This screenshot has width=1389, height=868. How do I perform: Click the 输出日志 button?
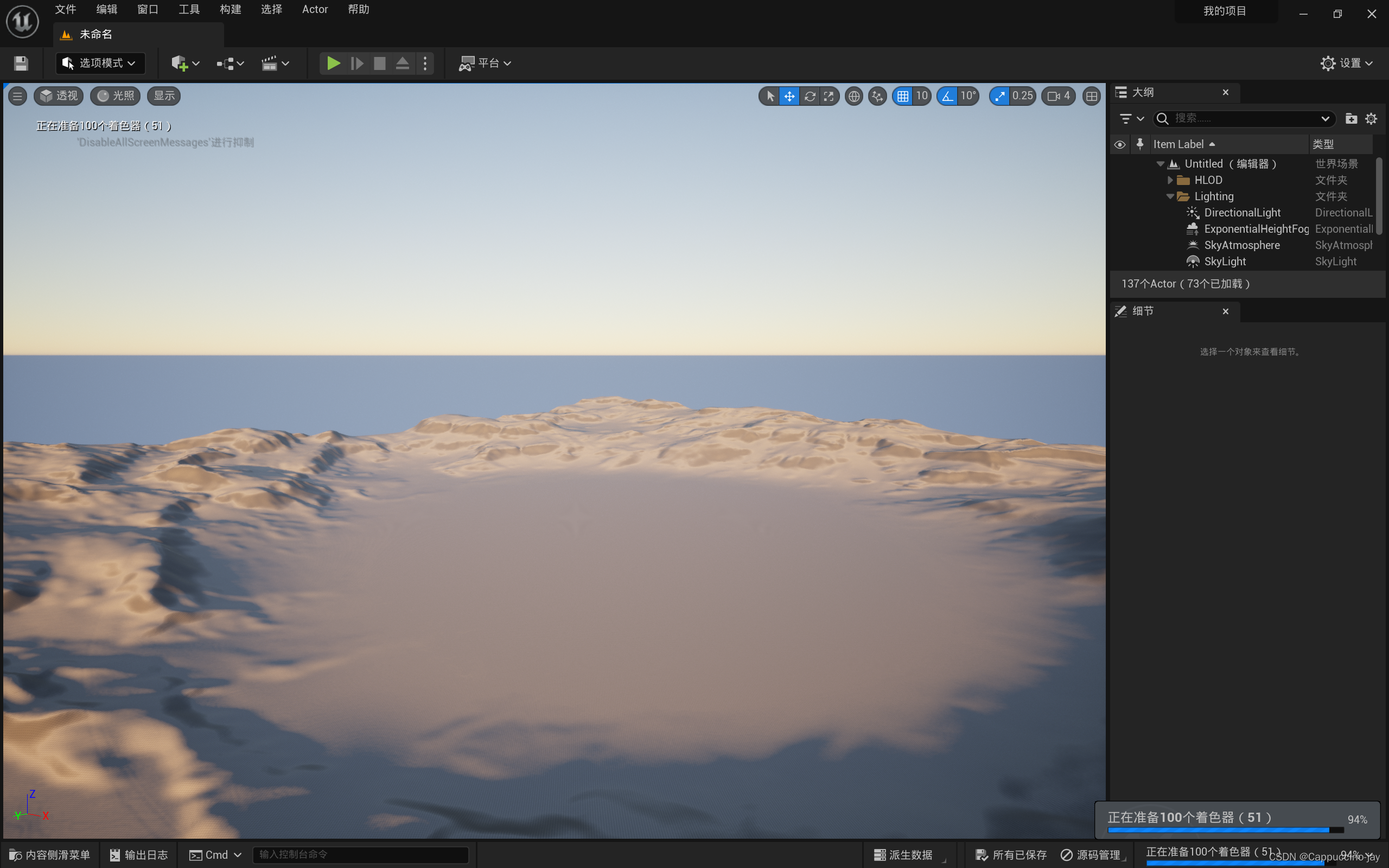click(138, 855)
